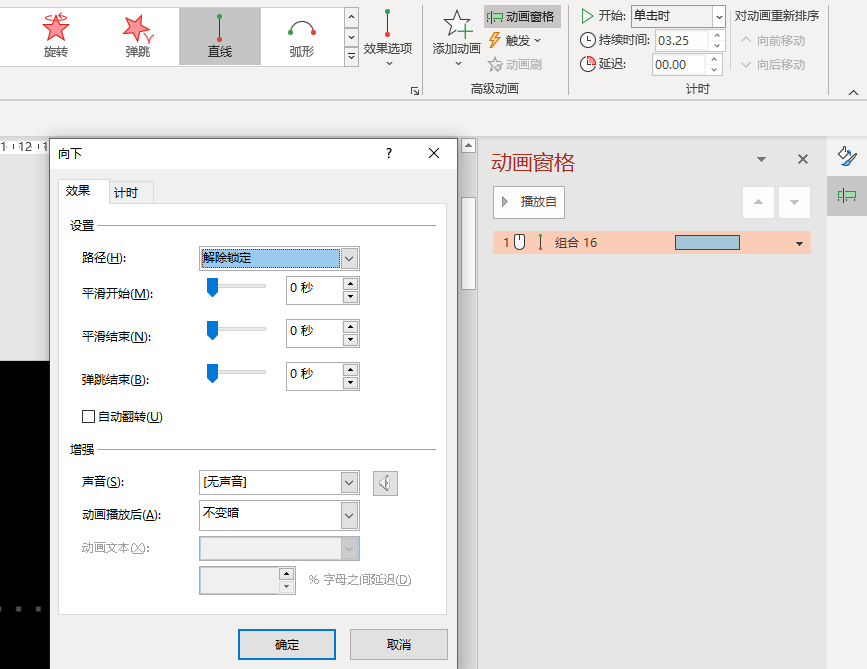
Task: Click the 确定 OK button
Action: pos(287,645)
